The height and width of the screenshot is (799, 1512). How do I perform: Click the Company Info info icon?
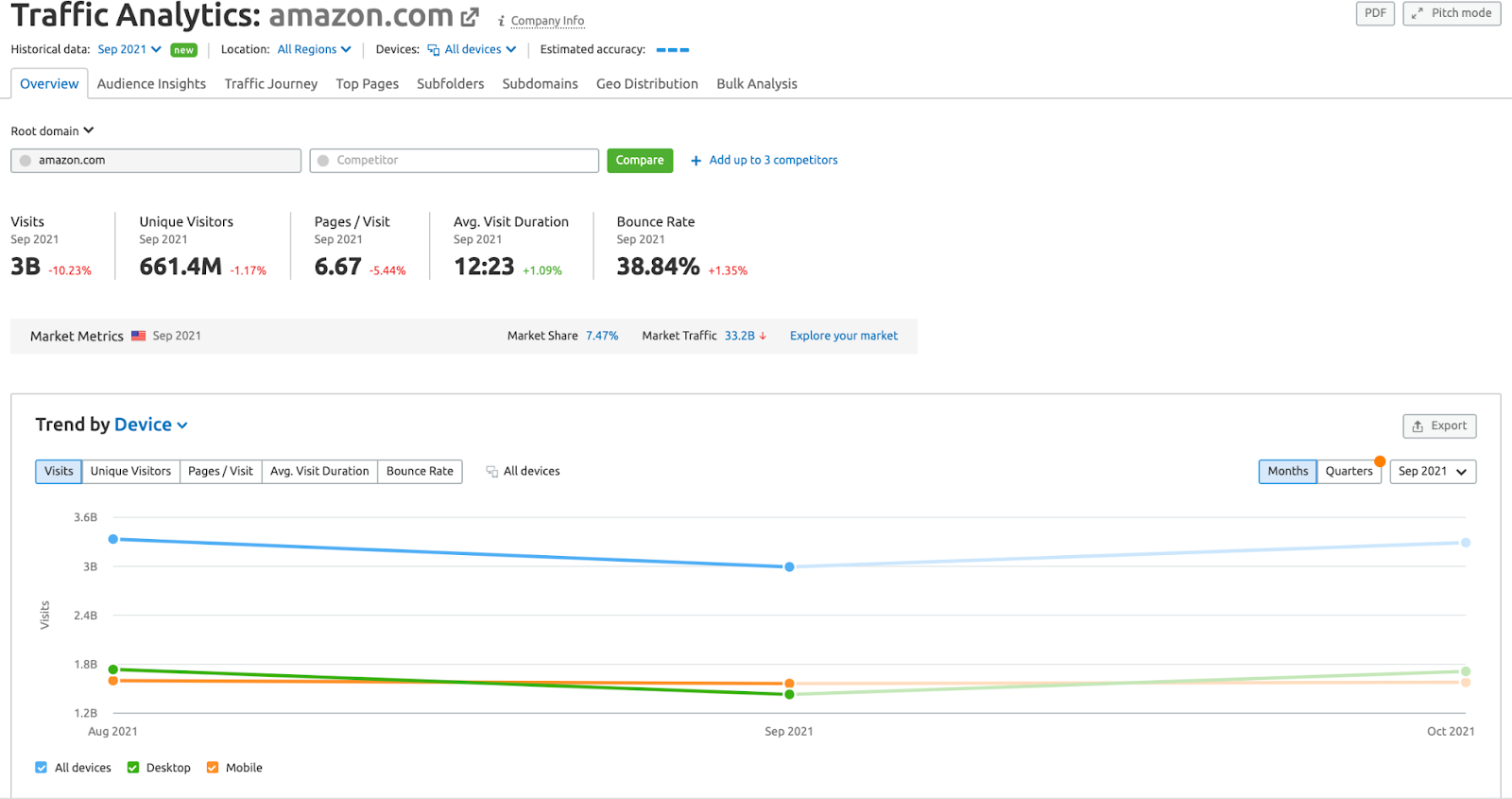[x=501, y=21]
